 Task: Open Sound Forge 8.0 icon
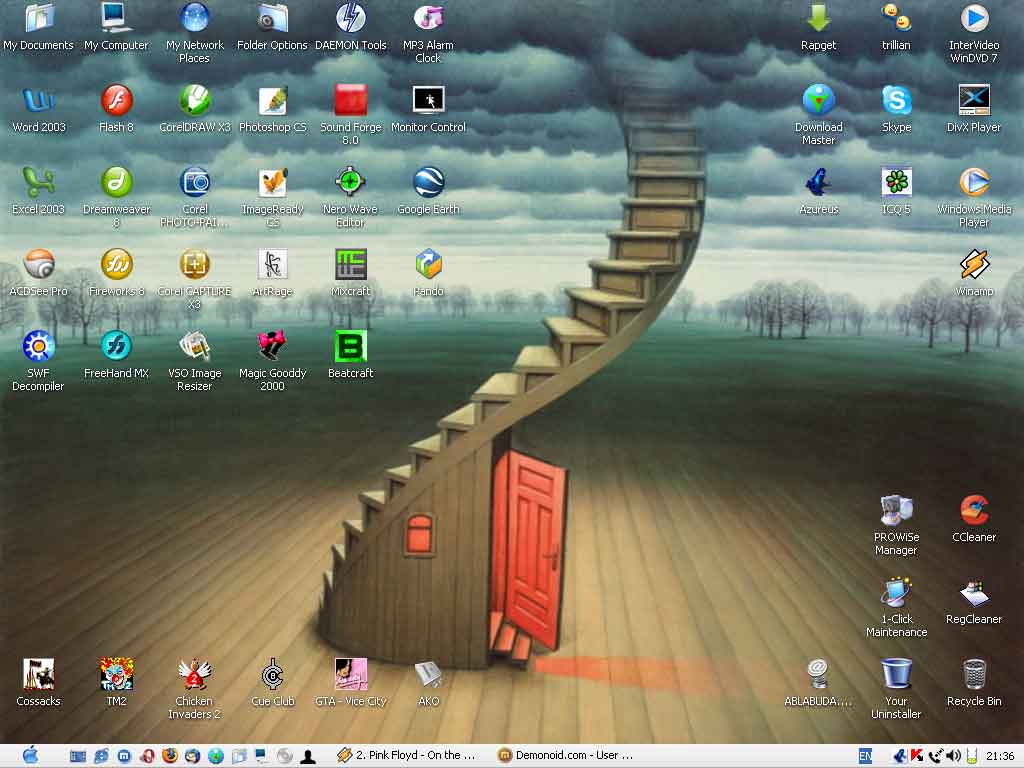coord(351,100)
